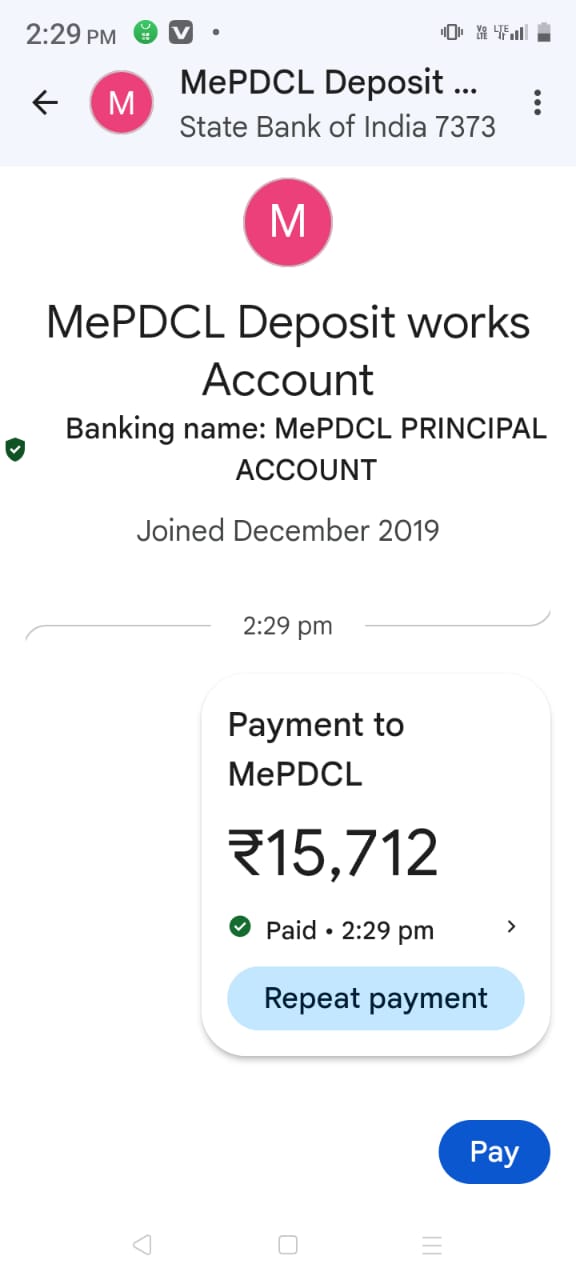Expand payment details with the chevron arrow
This screenshot has width=576, height=1280.
(x=511, y=927)
